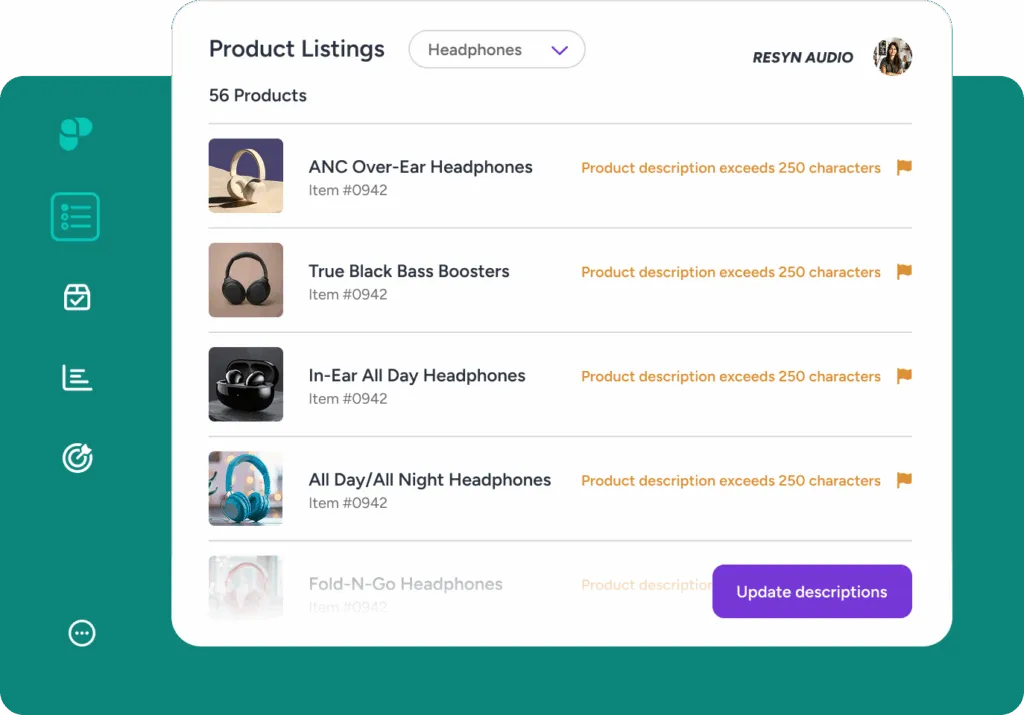Open the target goals sidebar icon
The height and width of the screenshot is (715, 1024).
coord(77,458)
